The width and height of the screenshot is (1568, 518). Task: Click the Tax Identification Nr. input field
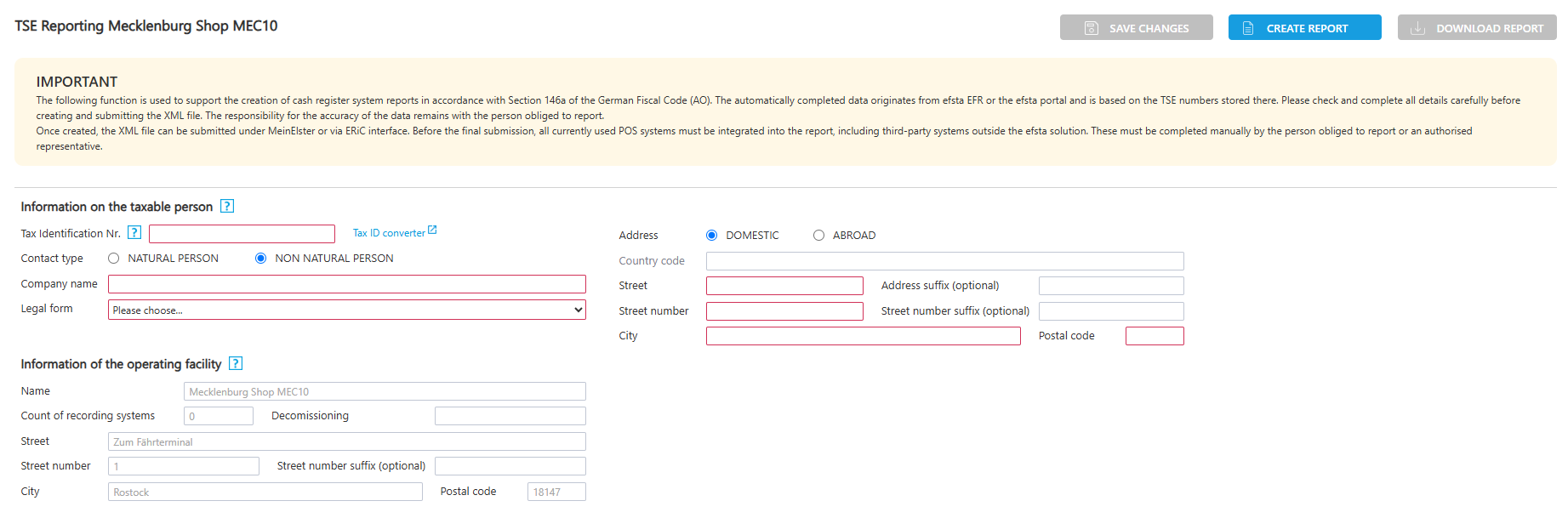(x=242, y=234)
